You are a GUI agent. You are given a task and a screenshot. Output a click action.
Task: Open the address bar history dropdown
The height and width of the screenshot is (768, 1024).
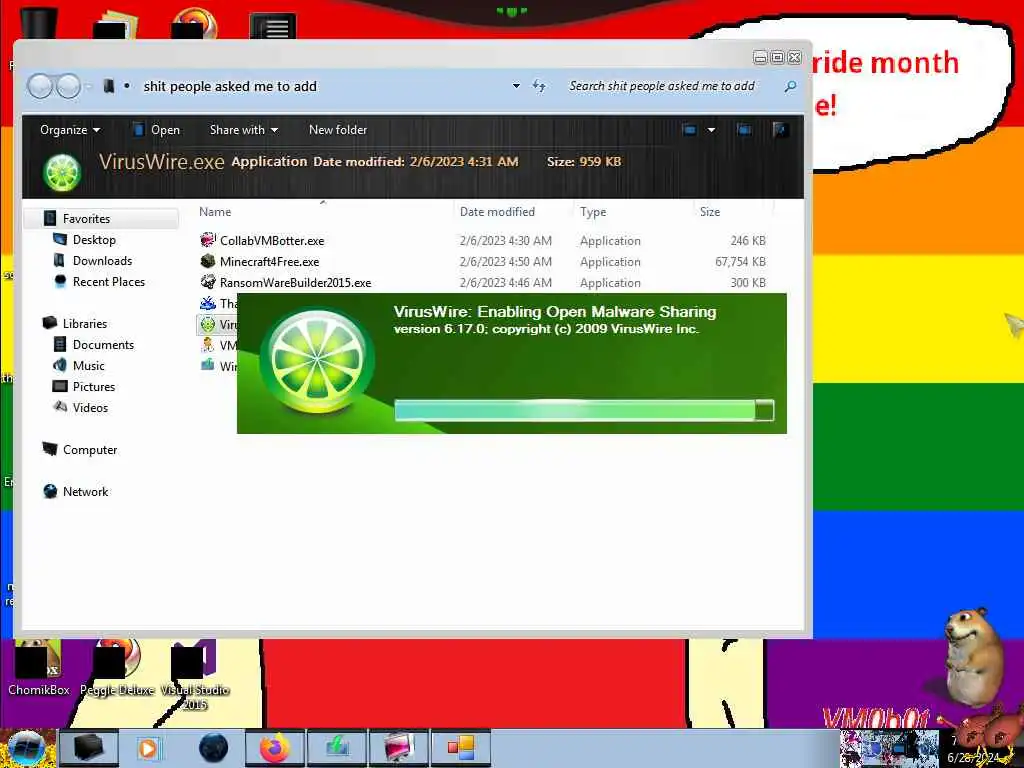[x=516, y=86]
